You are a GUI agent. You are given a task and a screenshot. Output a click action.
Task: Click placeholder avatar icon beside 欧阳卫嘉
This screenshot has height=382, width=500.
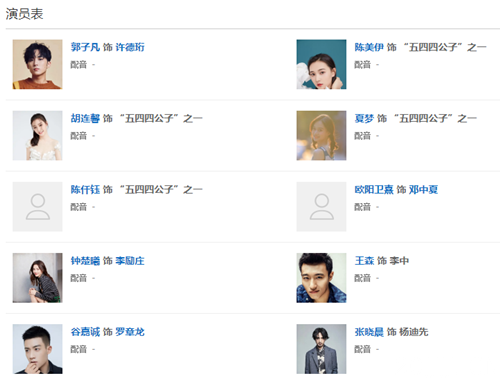tap(321, 207)
